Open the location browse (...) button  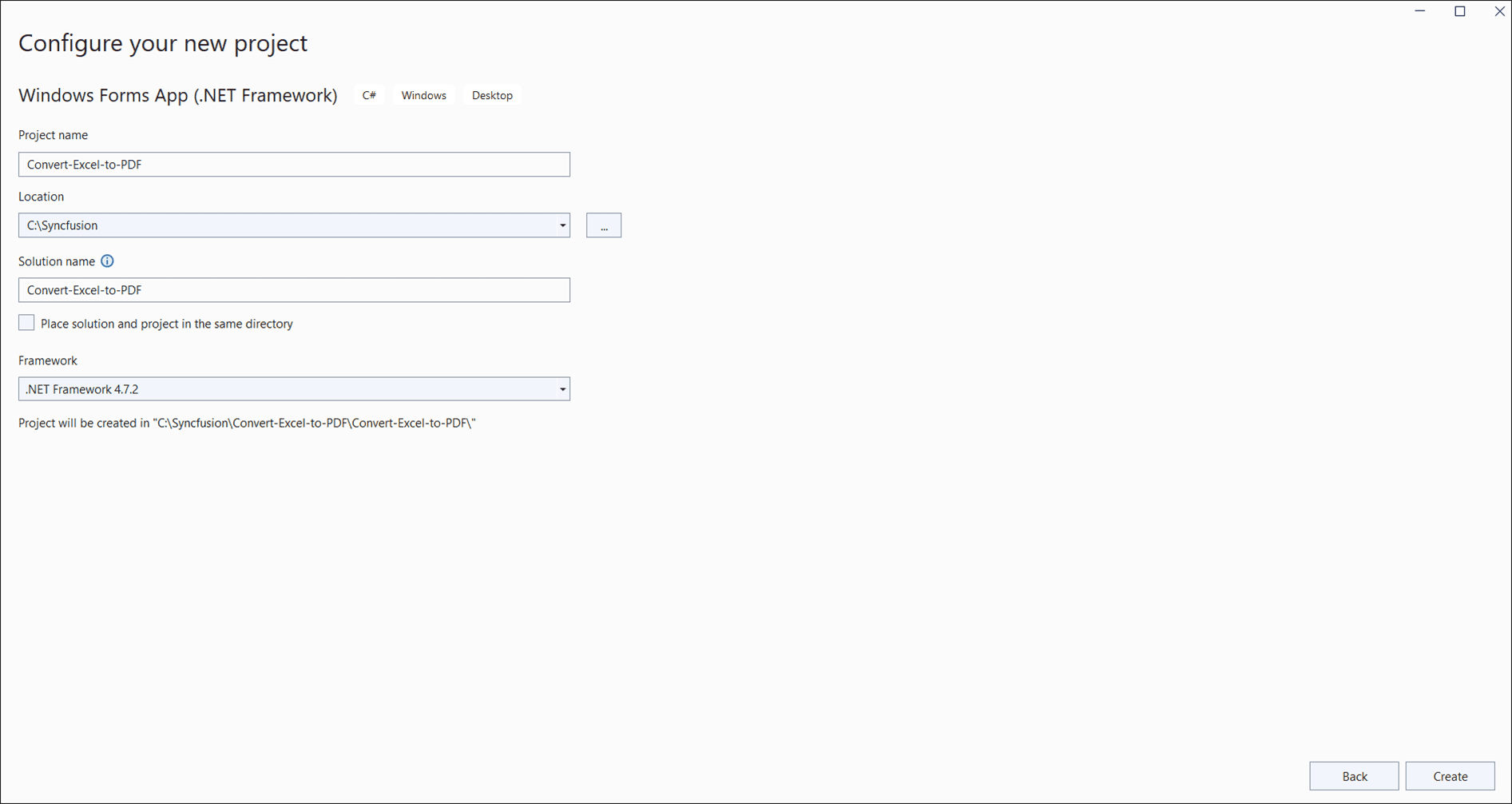(604, 225)
